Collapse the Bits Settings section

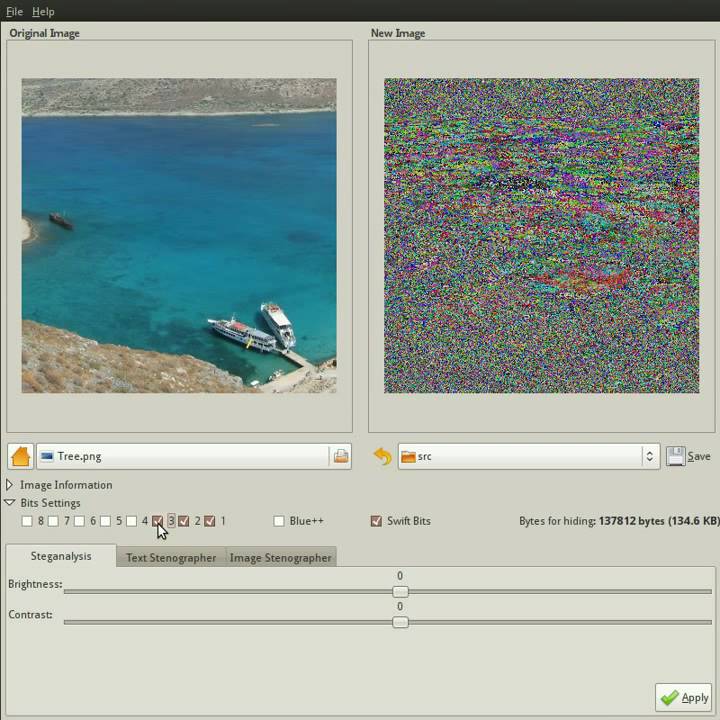[x=10, y=502]
